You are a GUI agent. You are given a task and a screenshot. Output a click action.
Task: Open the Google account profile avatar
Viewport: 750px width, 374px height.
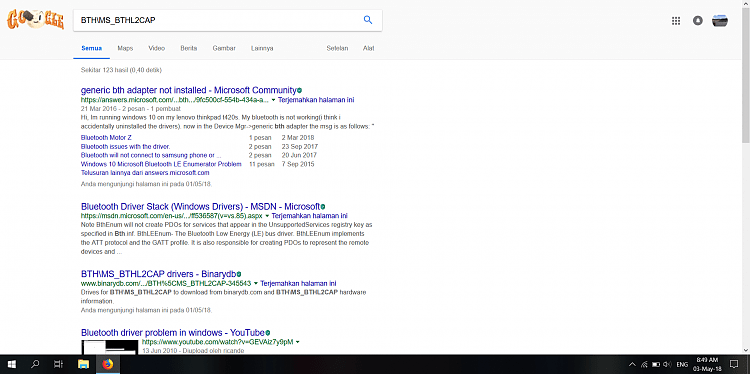click(720, 21)
